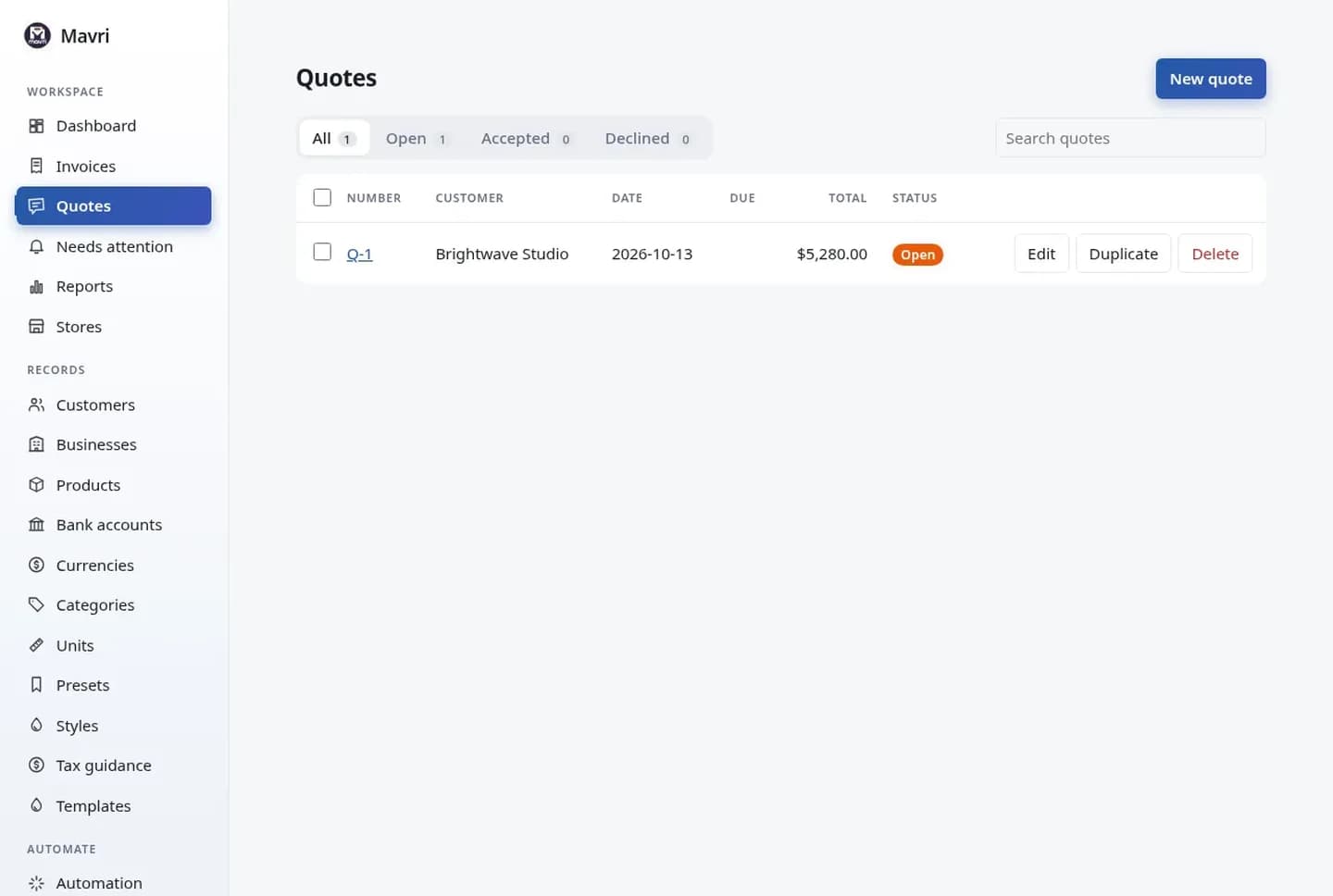Click the Currencies dollar icon
This screenshot has width=1333, height=896.
(36, 565)
